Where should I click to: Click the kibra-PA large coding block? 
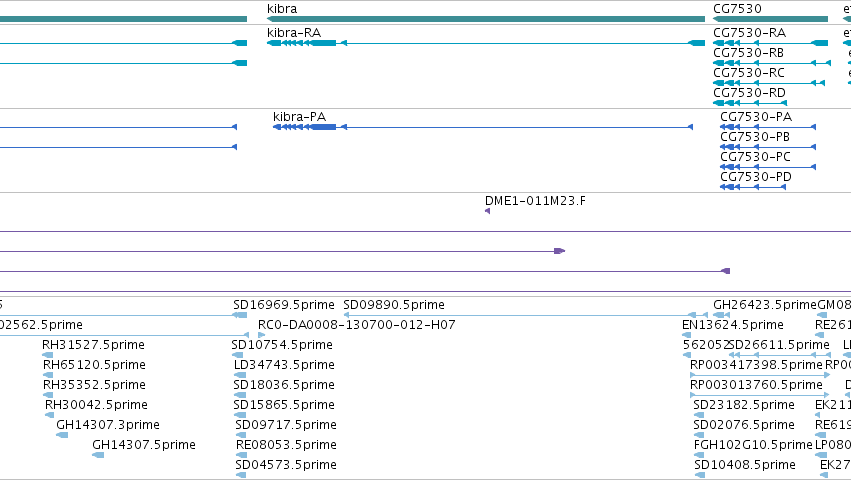coord(324,127)
